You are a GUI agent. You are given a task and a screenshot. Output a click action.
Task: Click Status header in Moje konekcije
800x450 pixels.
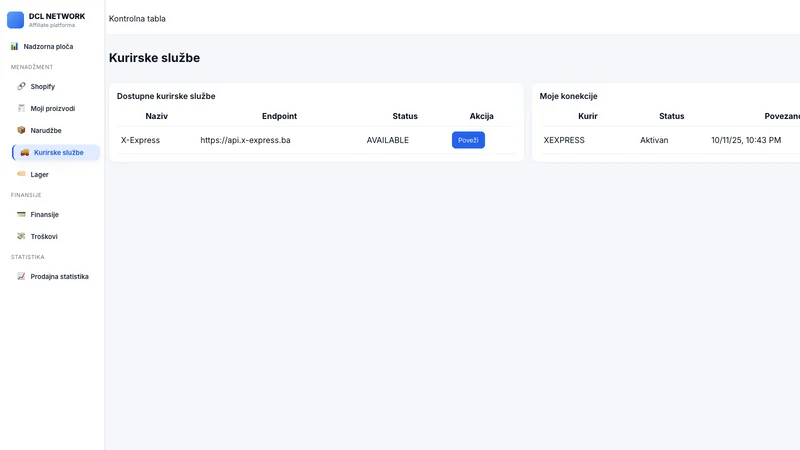pos(671,116)
